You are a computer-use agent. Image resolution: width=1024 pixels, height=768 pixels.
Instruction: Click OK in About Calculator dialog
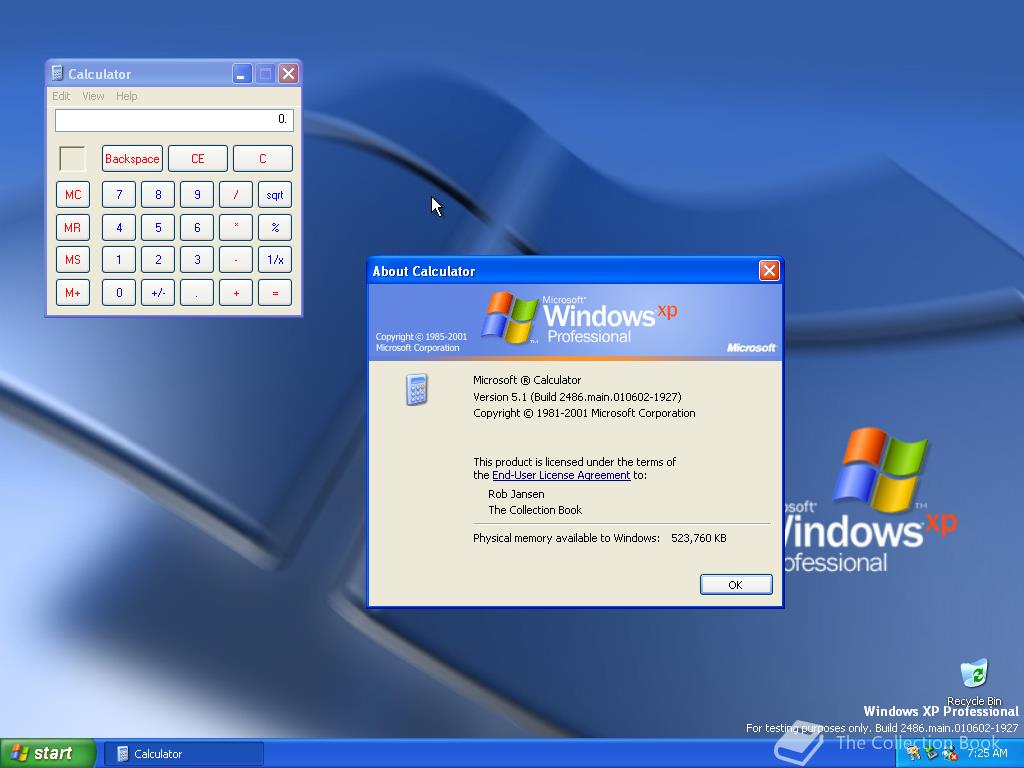[x=736, y=584]
